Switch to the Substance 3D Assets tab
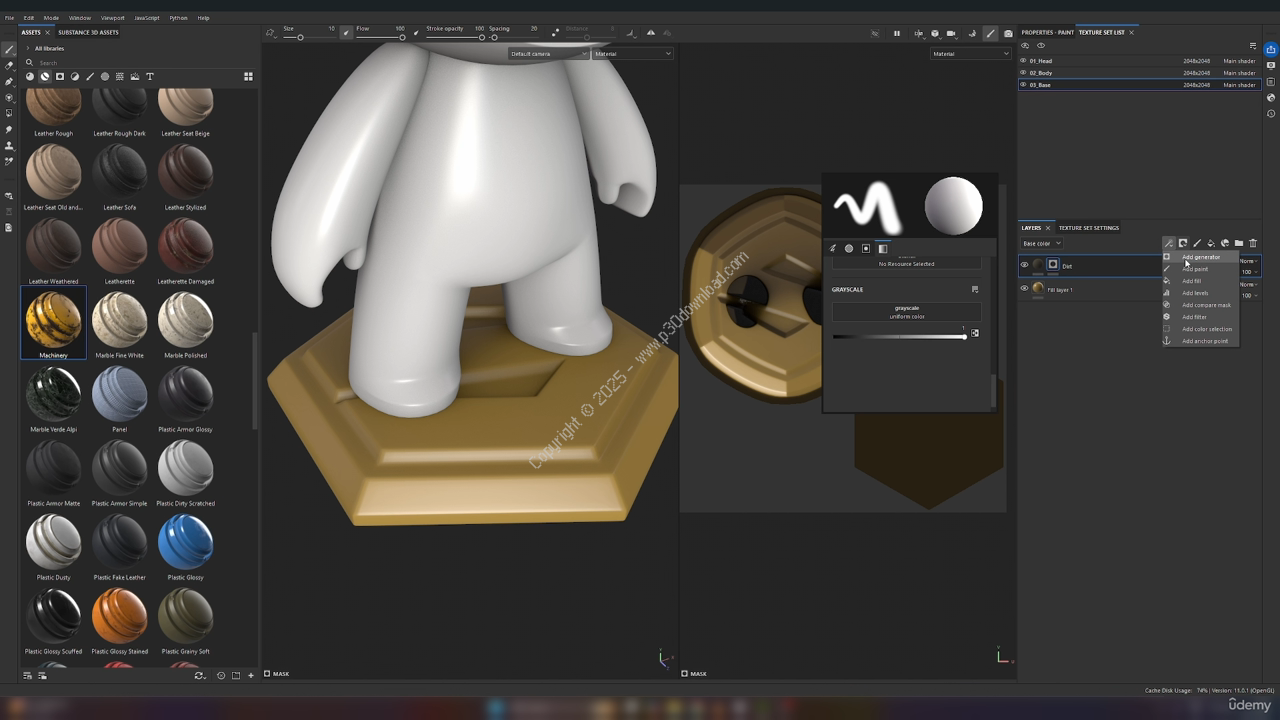The width and height of the screenshot is (1280, 720). pos(88,33)
